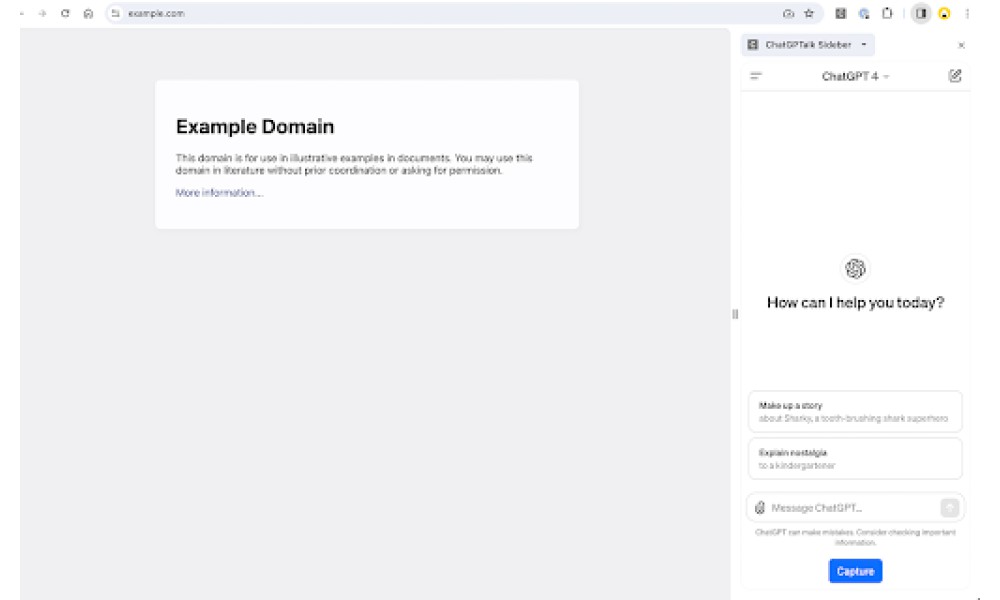Image resolution: width=1000 pixels, height=600 pixels.
Task: View site information next to the URL
Action: [115, 13]
